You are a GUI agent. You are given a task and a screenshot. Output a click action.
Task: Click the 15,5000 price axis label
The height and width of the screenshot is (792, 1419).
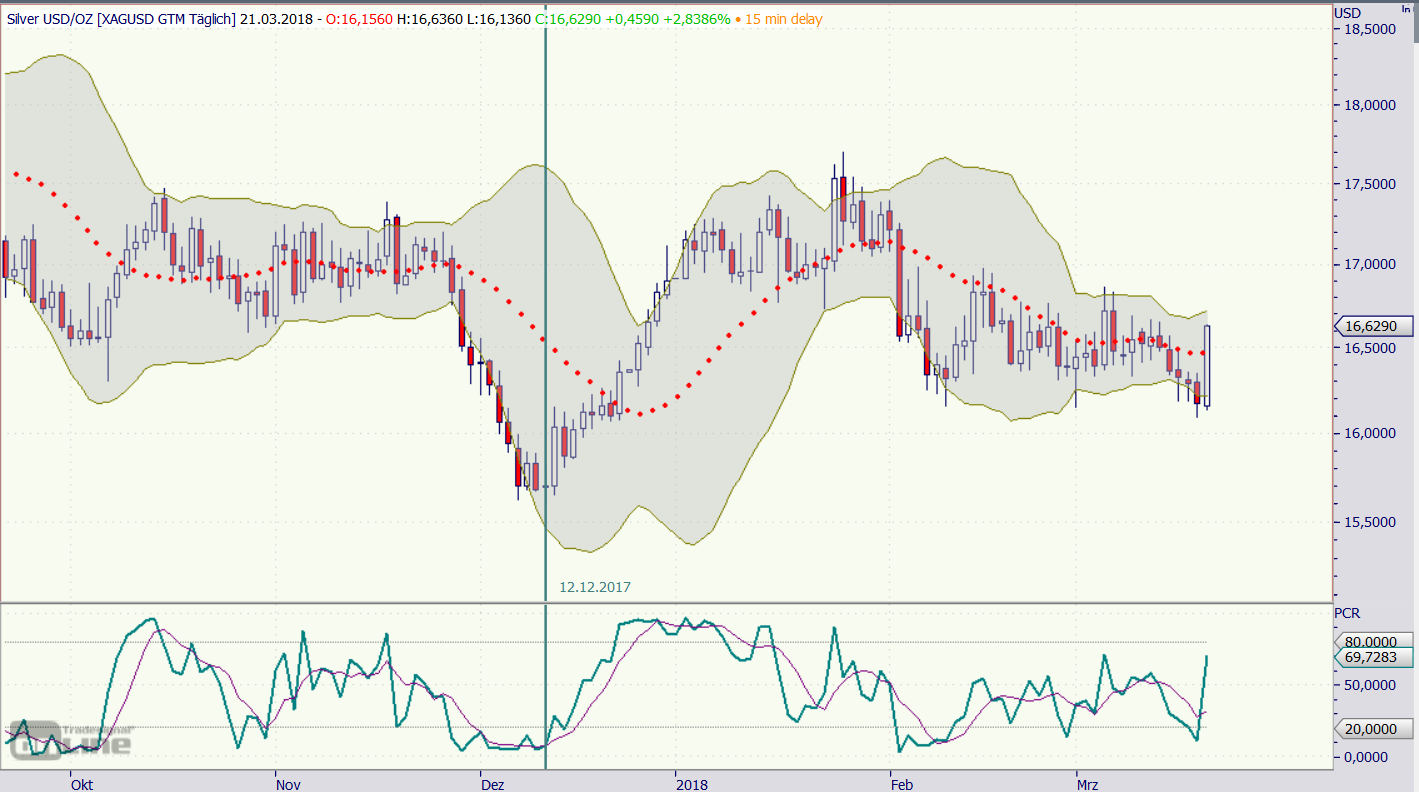pyautogui.click(x=1369, y=522)
